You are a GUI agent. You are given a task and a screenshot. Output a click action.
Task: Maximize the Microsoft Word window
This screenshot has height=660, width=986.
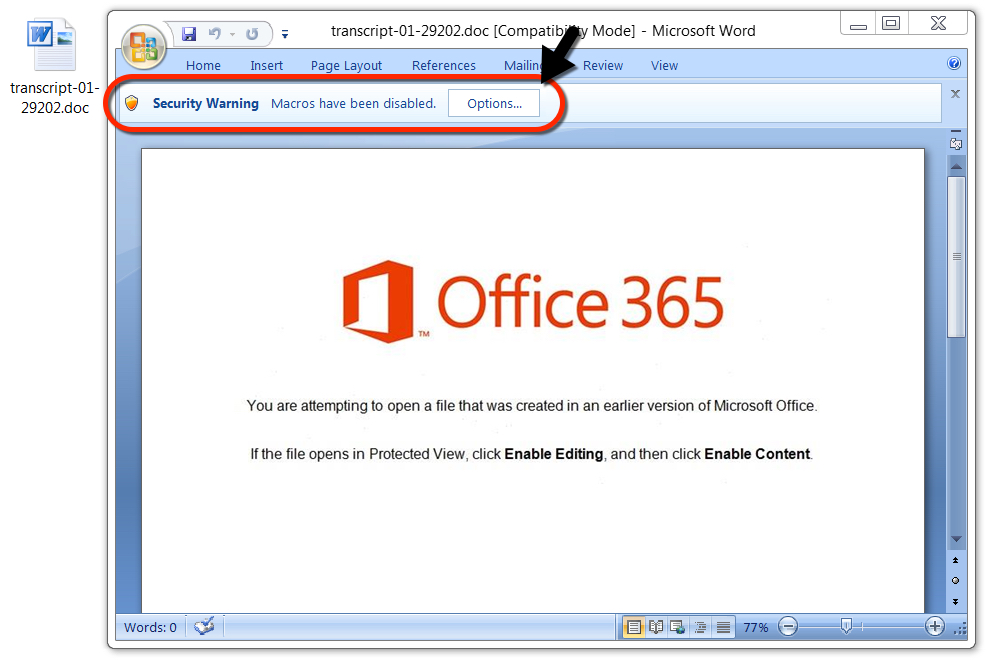click(891, 24)
